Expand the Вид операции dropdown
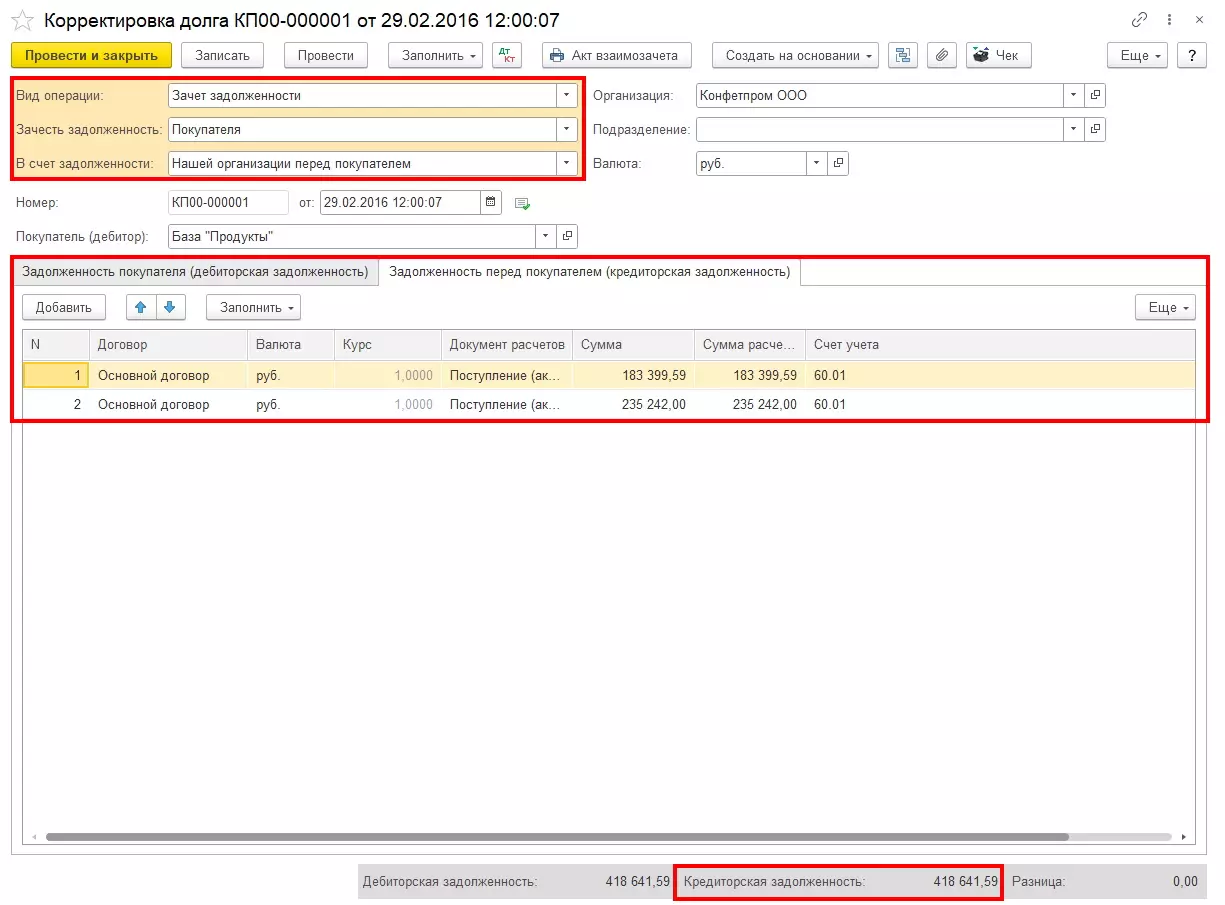The image size is (1225, 905). [x=567, y=96]
